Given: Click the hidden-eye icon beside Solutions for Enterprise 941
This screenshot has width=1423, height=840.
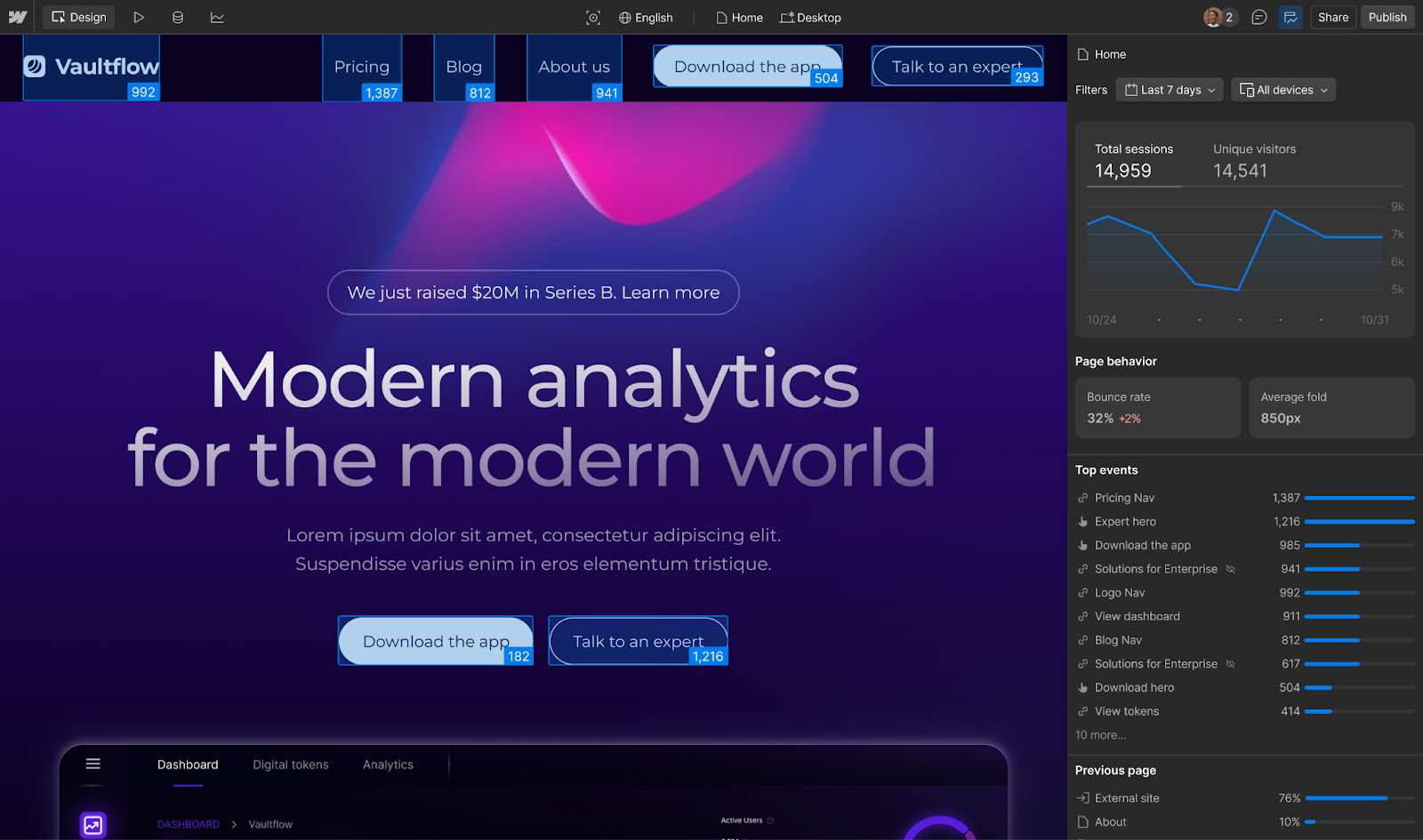Looking at the screenshot, I should (1231, 569).
